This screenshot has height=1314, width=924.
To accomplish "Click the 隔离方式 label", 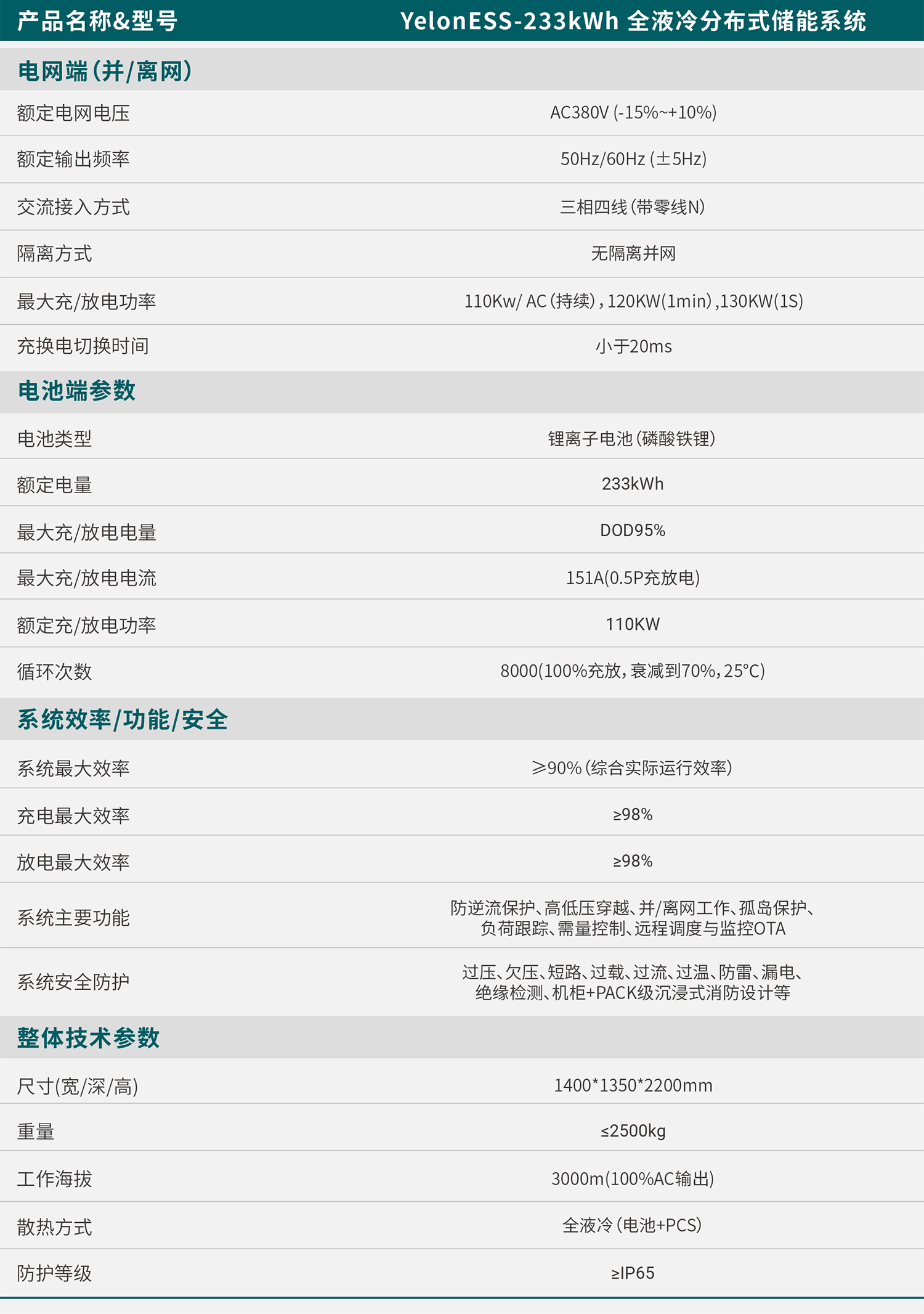I will click(x=55, y=254).
